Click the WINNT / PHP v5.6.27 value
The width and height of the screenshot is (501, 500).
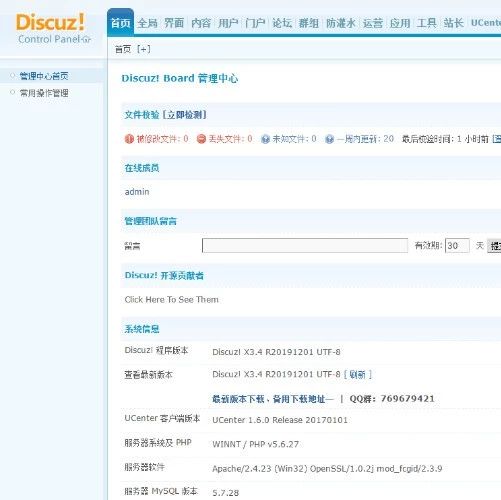tap(256, 444)
